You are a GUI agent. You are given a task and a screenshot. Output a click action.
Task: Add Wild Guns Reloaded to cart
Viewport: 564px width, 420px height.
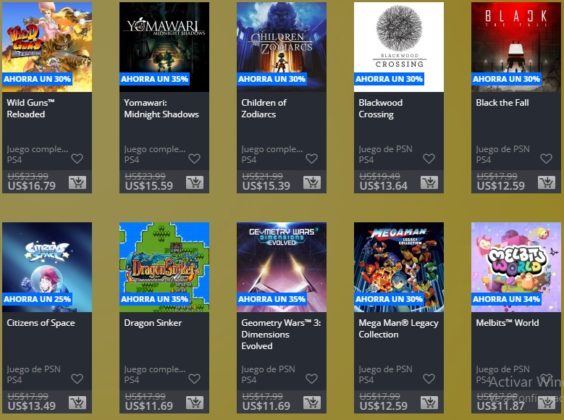(x=77, y=183)
